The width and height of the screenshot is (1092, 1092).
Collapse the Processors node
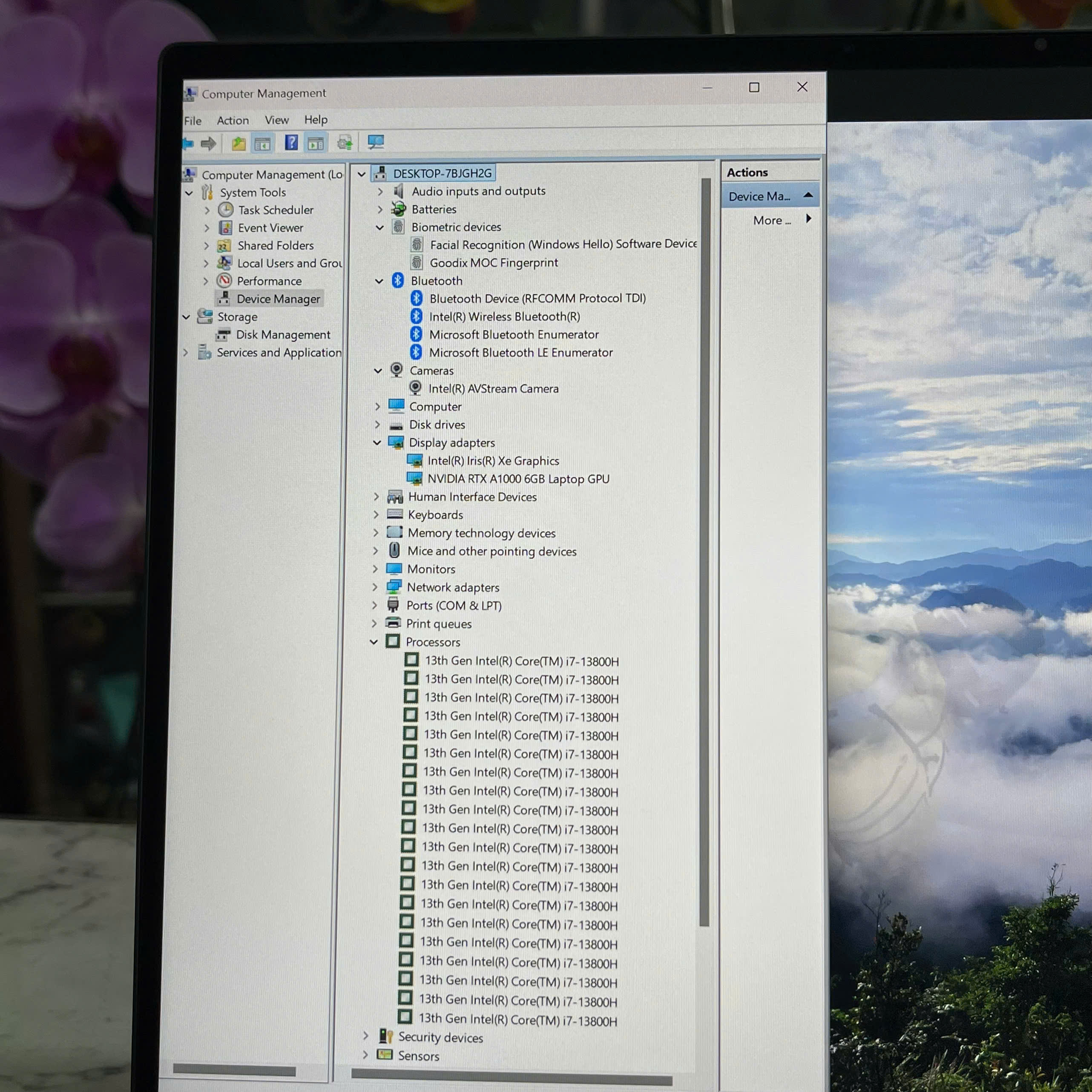(x=374, y=642)
